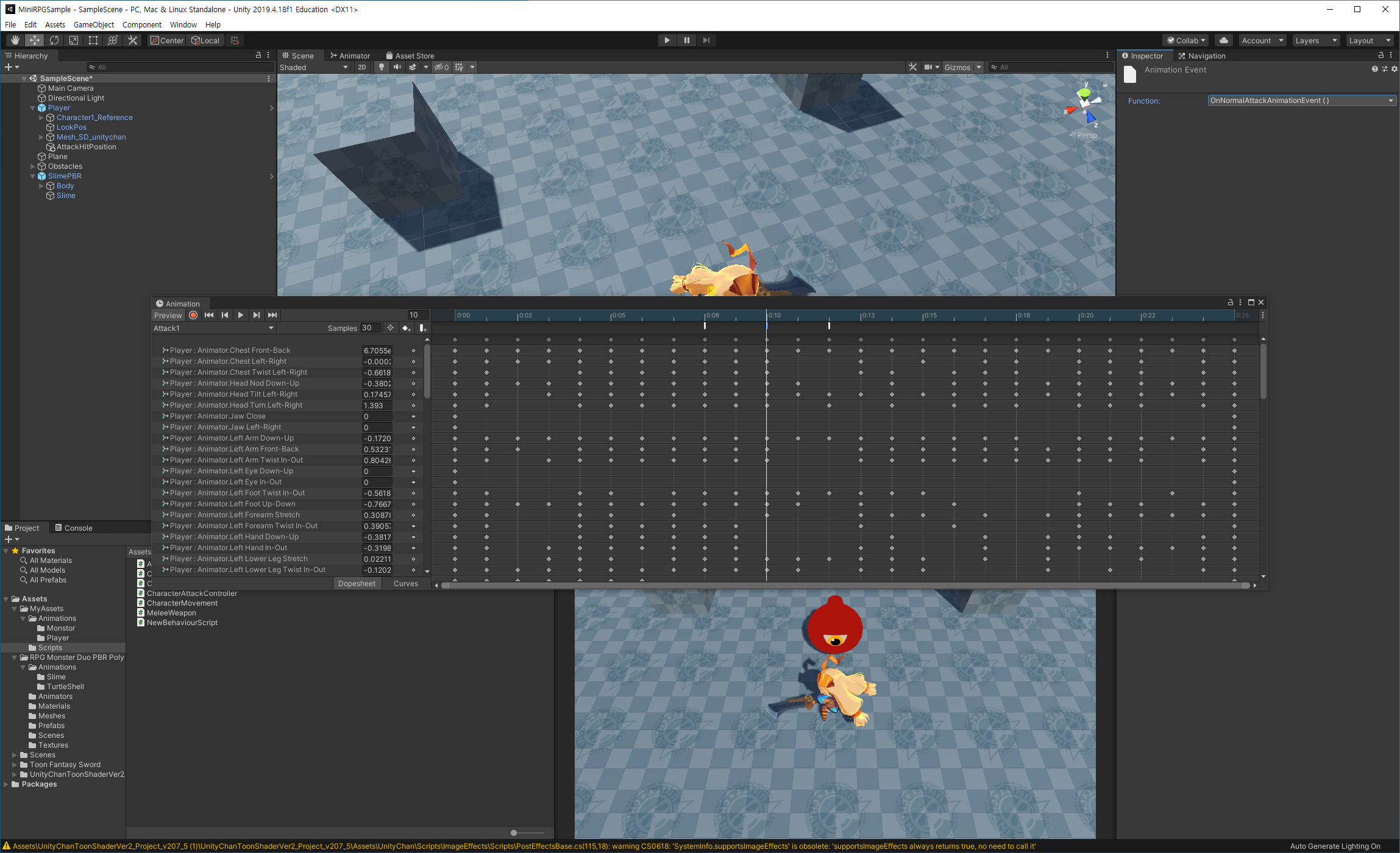Toggle scene grid visibility
This screenshot has width=1400, height=853.
click(460, 67)
